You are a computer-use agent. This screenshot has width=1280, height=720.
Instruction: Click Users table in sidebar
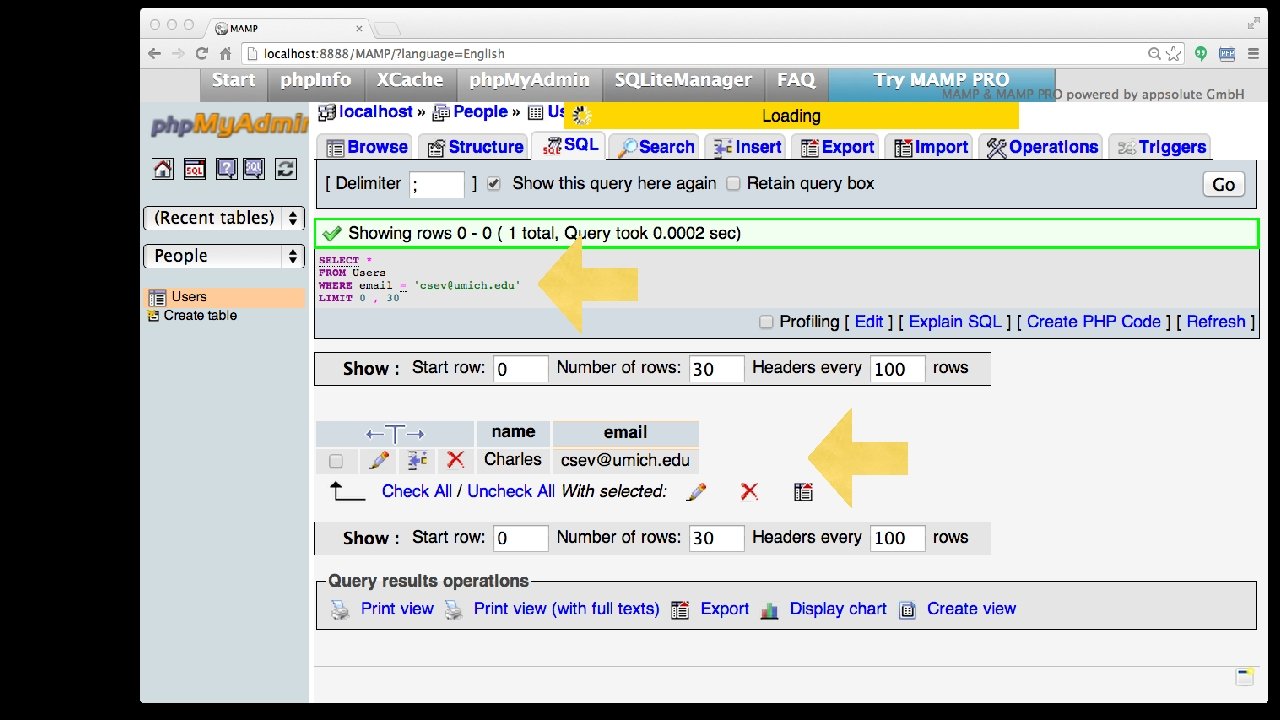tap(189, 297)
